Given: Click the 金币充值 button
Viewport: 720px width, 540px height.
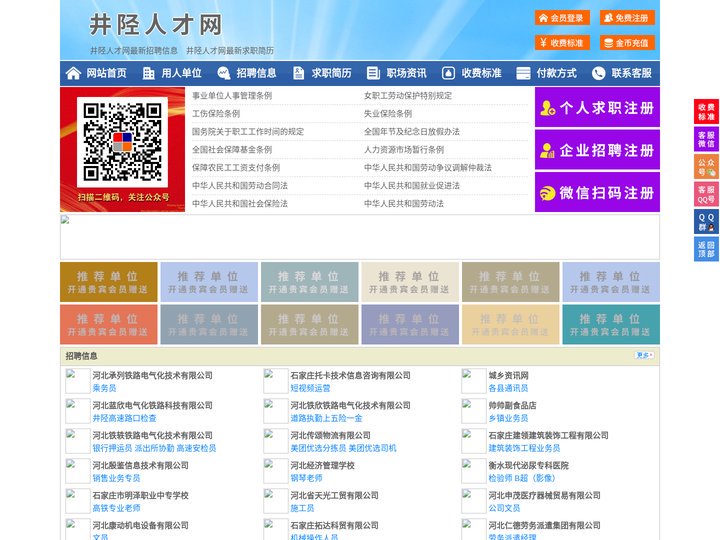Looking at the screenshot, I should (x=627, y=43).
